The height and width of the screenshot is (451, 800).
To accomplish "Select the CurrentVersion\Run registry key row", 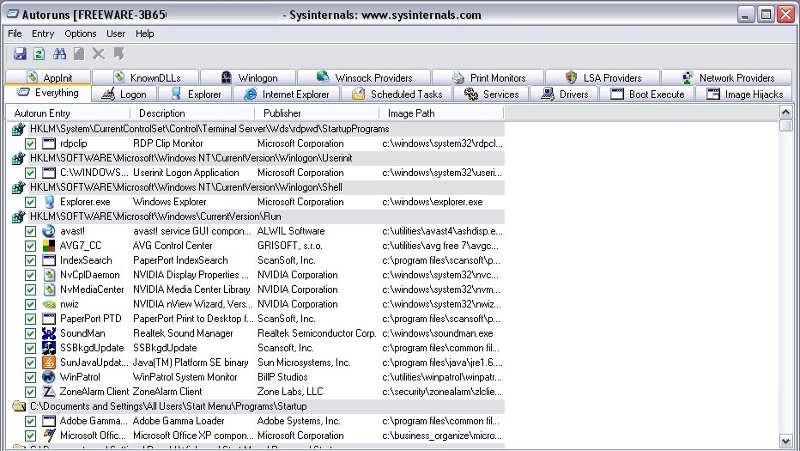I will tap(258, 217).
